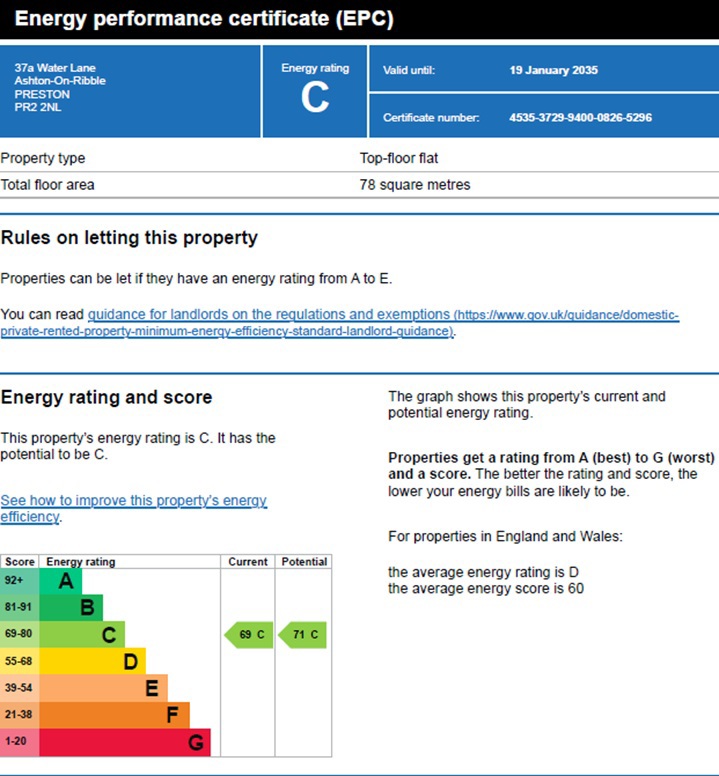This screenshot has height=776, width=719.
Task: Click the large Energy rating C badge
Action: coord(315,92)
